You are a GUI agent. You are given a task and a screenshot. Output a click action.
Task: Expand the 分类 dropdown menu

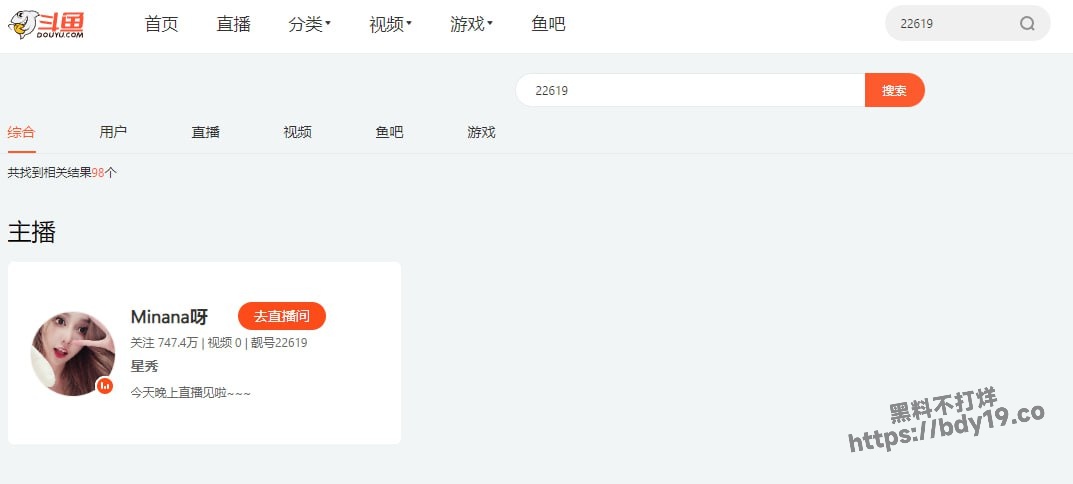(309, 24)
